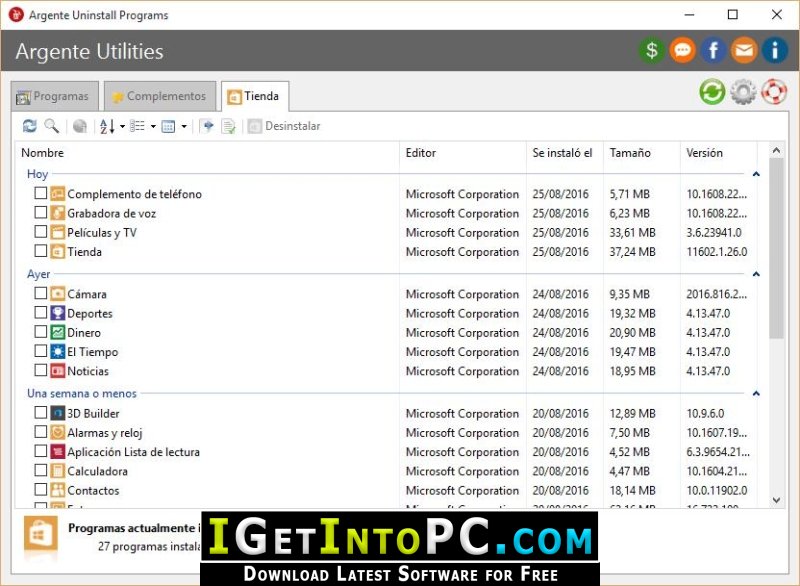Click the grey globe toolbar icon

tap(80, 126)
